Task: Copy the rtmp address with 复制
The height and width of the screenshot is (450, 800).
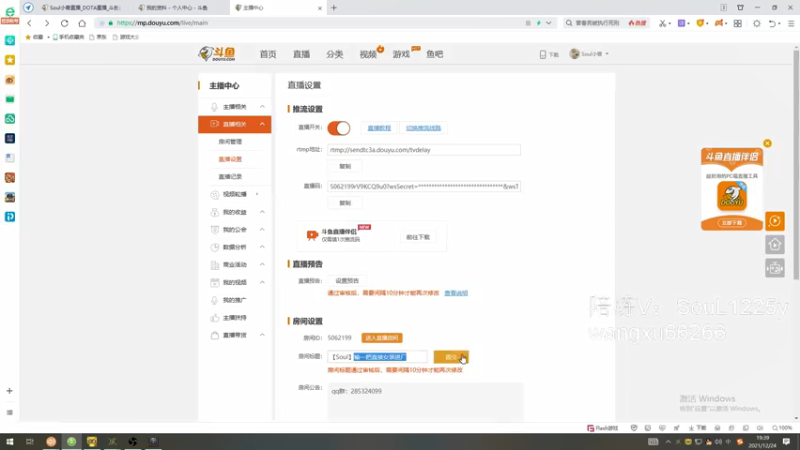Action: tap(345, 166)
